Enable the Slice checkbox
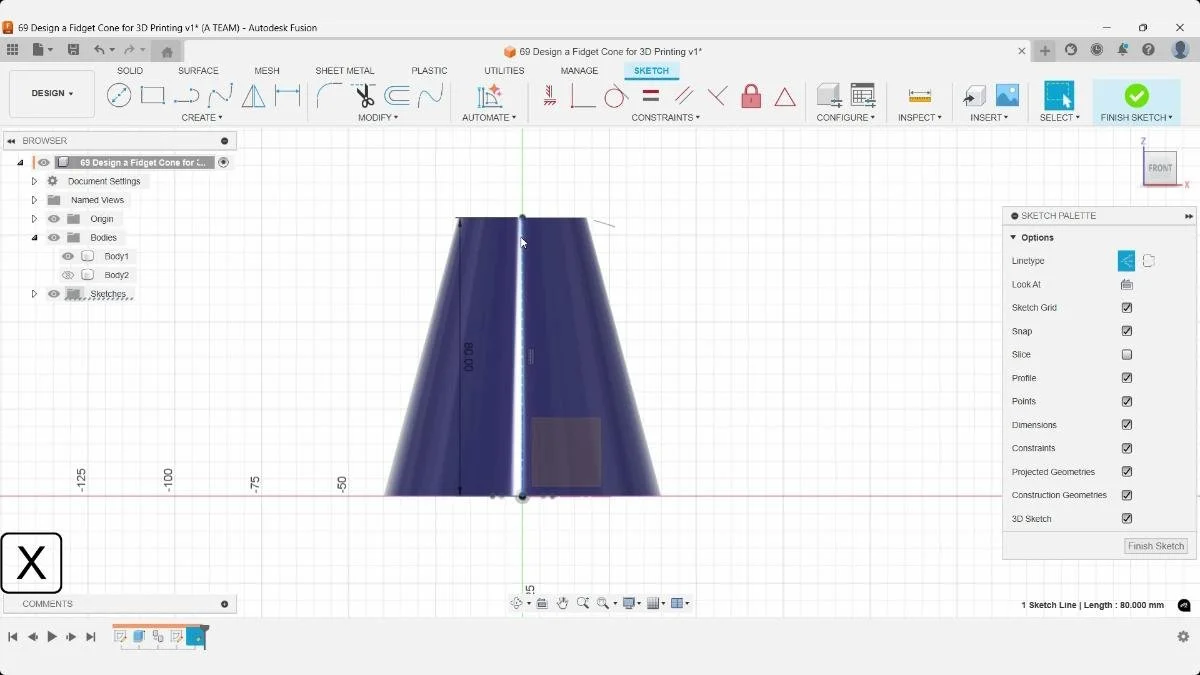 point(1127,355)
